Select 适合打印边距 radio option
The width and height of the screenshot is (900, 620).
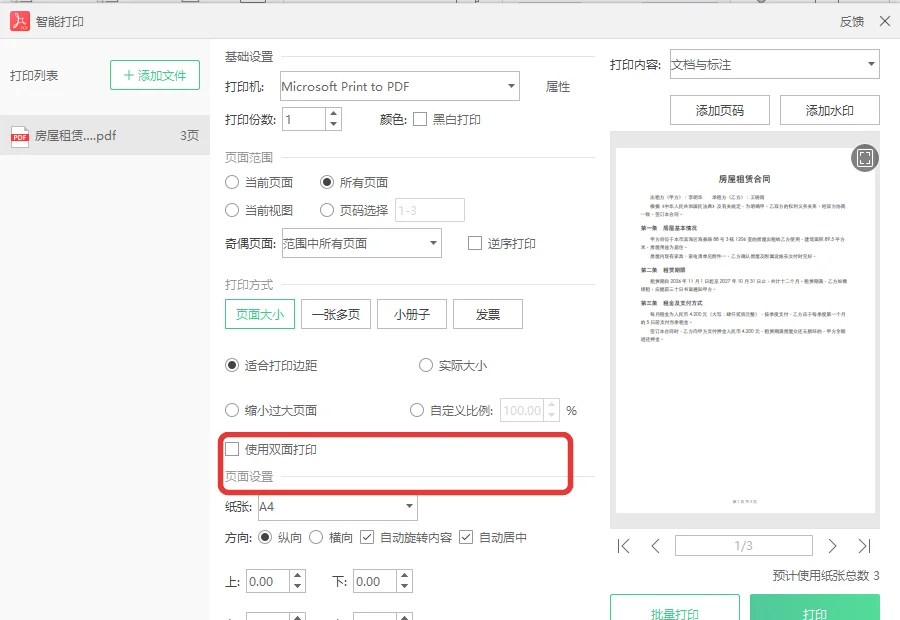point(232,366)
